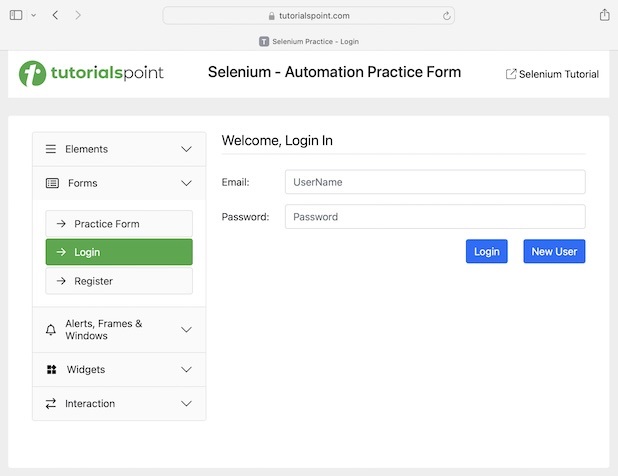The width and height of the screenshot is (618, 476).
Task: Select the Register menu item
Action: pyautogui.click(x=119, y=281)
